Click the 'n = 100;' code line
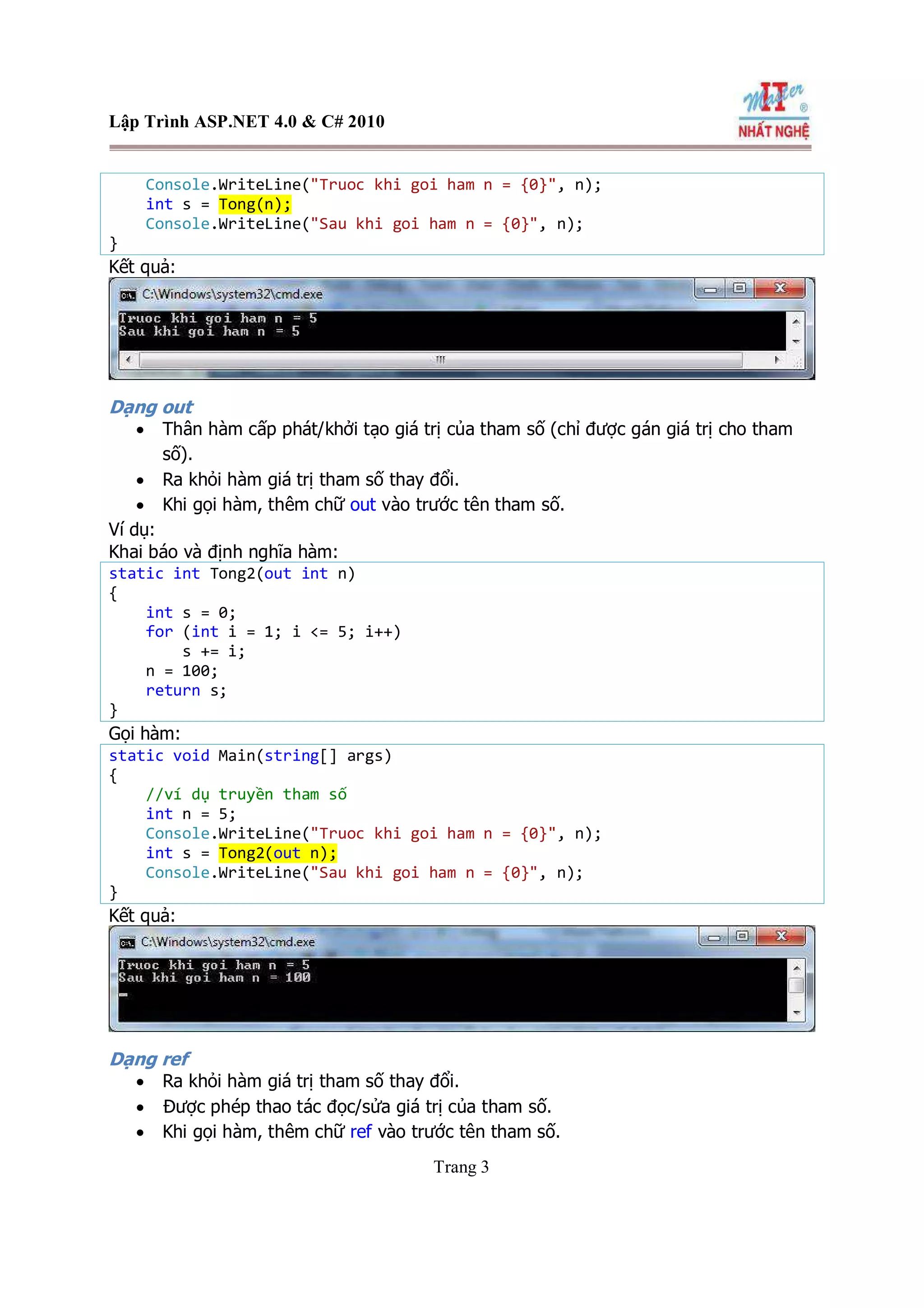The width and height of the screenshot is (924, 1308). click(182, 671)
